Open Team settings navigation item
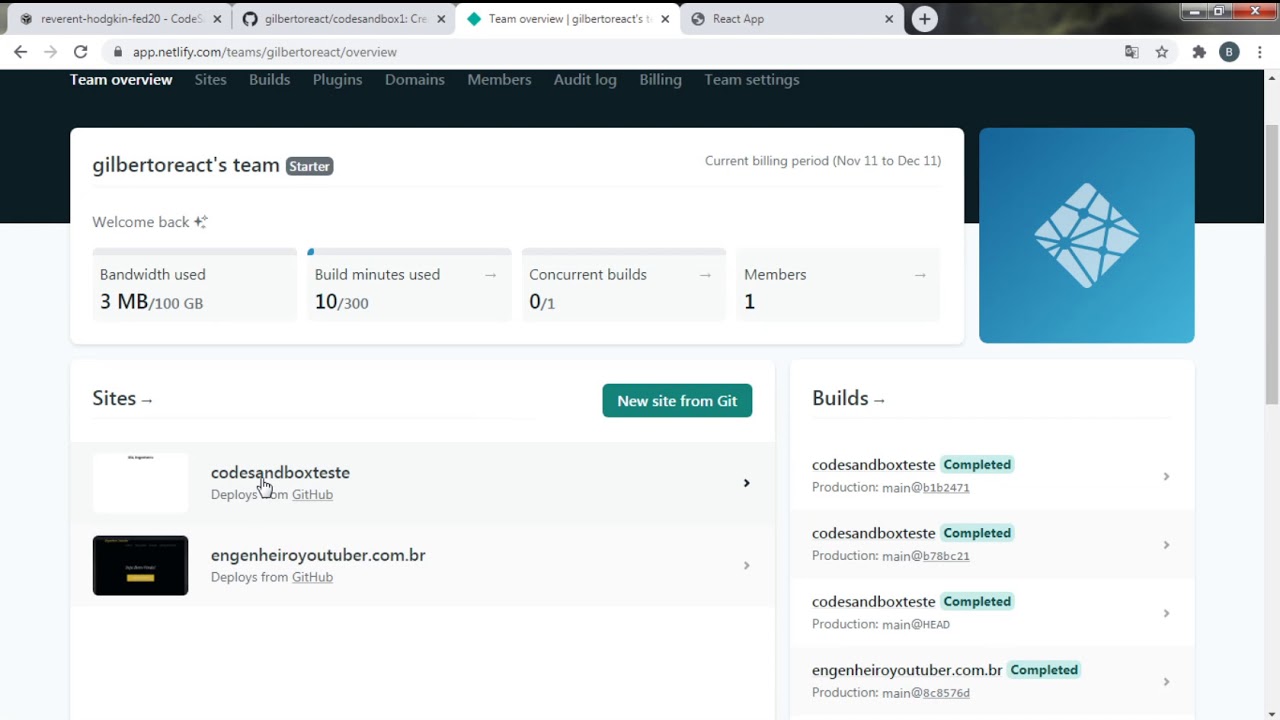Image resolution: width=1280 pixels, height=720 pixels. [752, 80]
